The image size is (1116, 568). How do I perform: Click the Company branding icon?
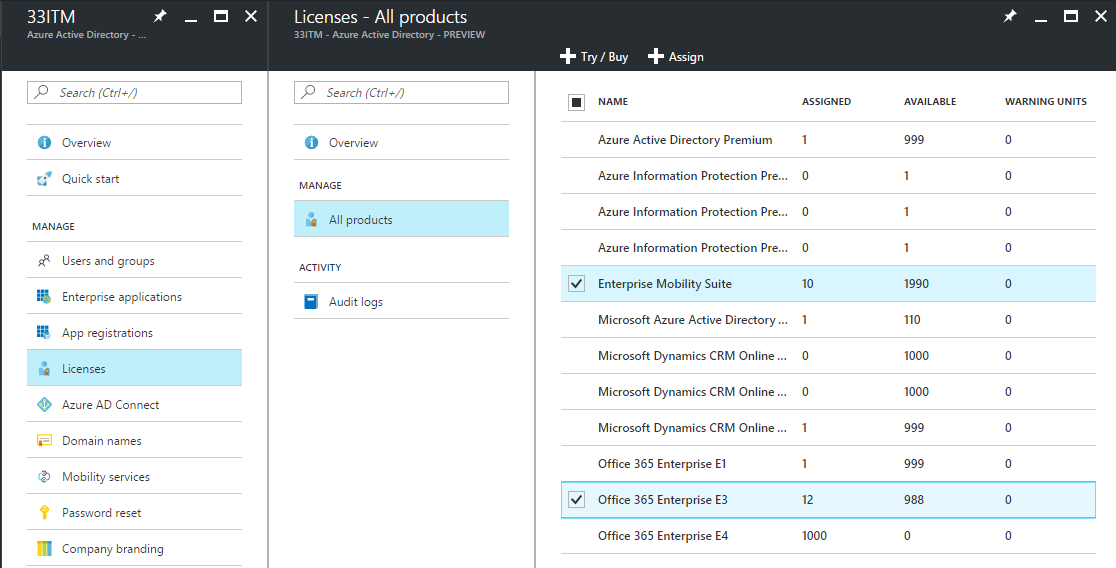[44, 549]
